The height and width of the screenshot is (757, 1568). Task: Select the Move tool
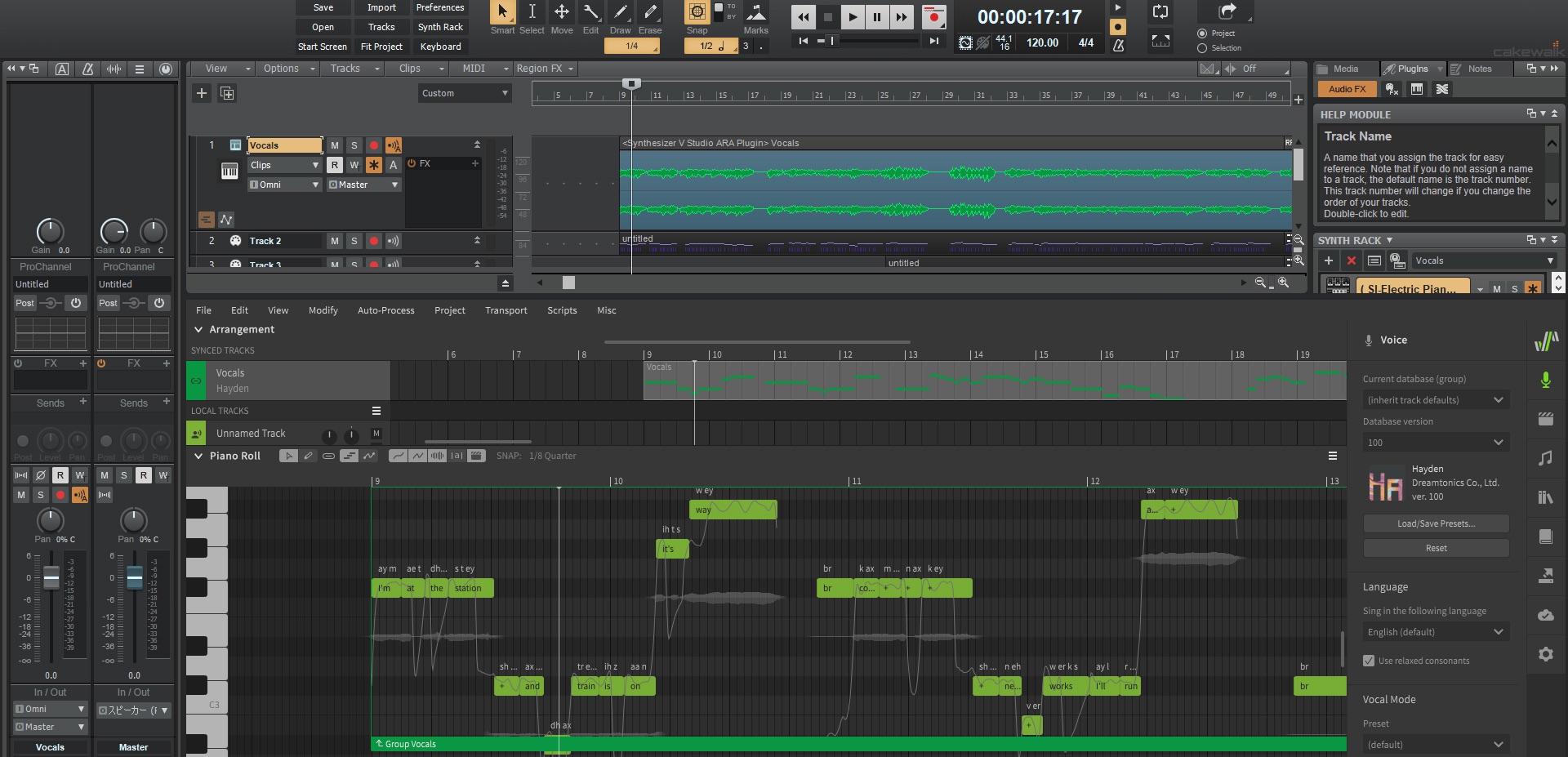point(562,12)
